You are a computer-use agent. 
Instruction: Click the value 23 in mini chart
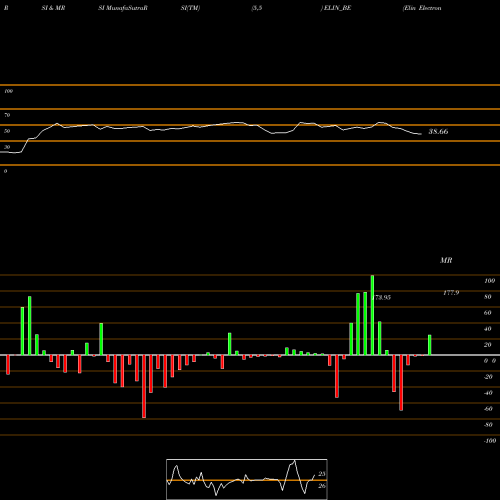click(x=322, y=474)
